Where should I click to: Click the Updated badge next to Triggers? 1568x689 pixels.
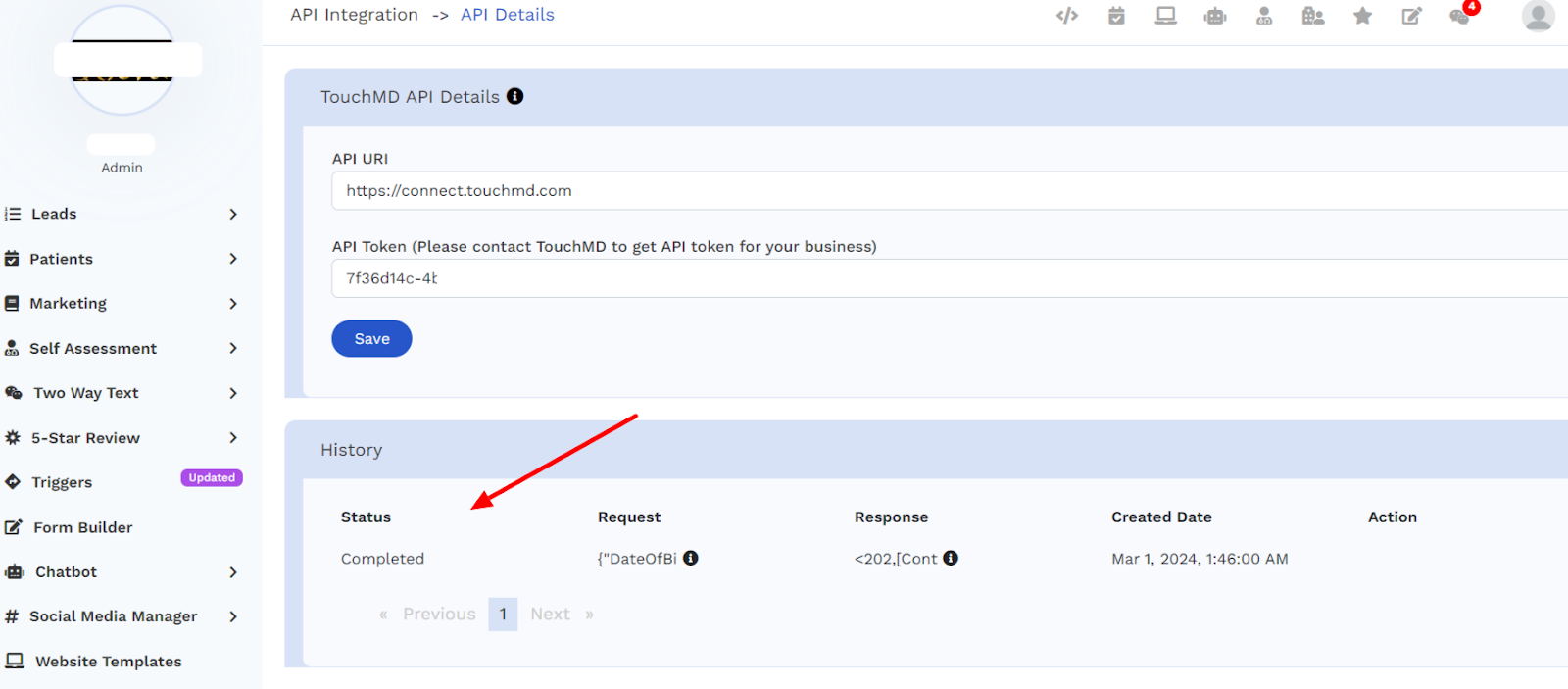coord(212,478)
